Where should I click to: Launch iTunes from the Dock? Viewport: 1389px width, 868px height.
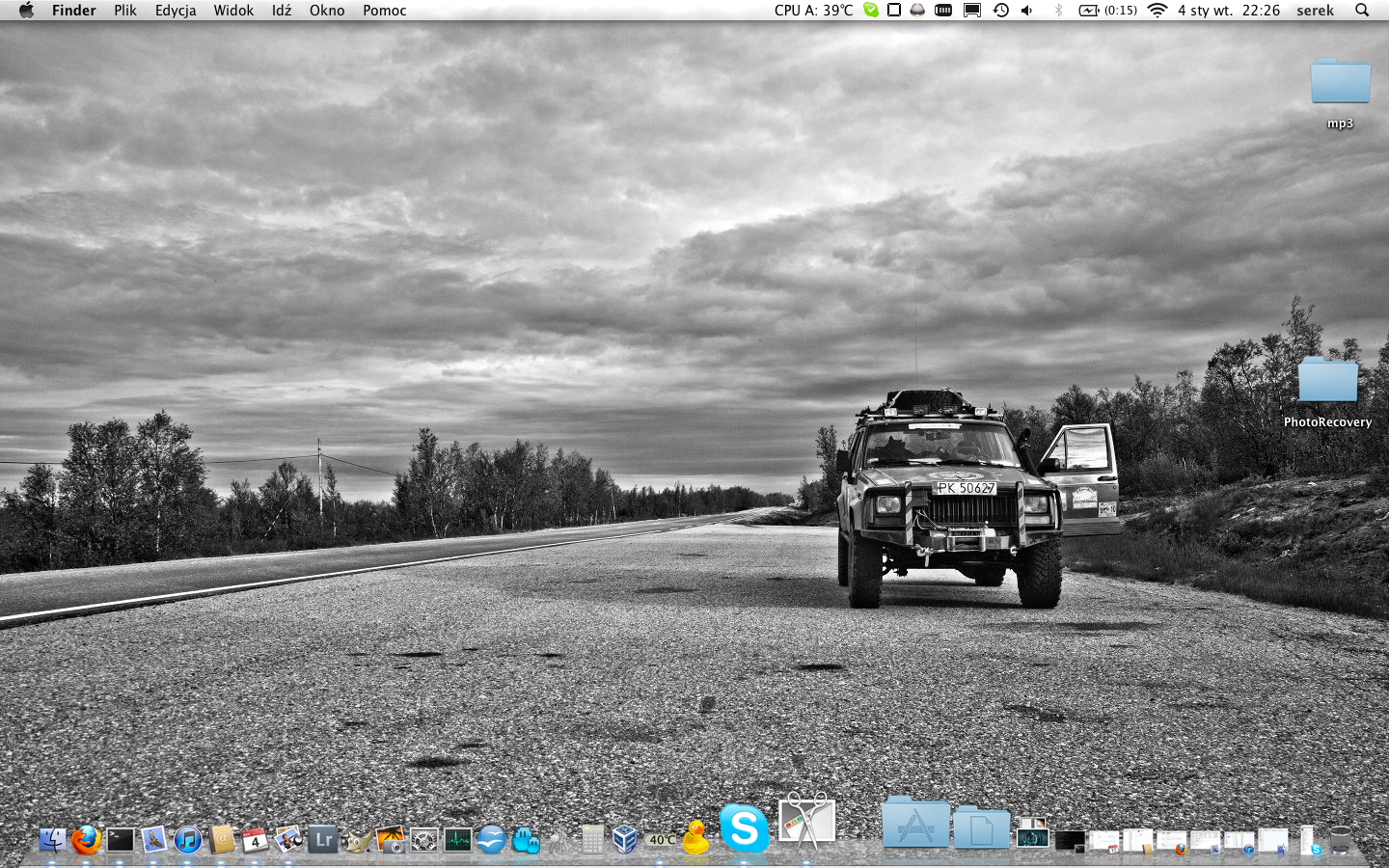pos(188,840)
